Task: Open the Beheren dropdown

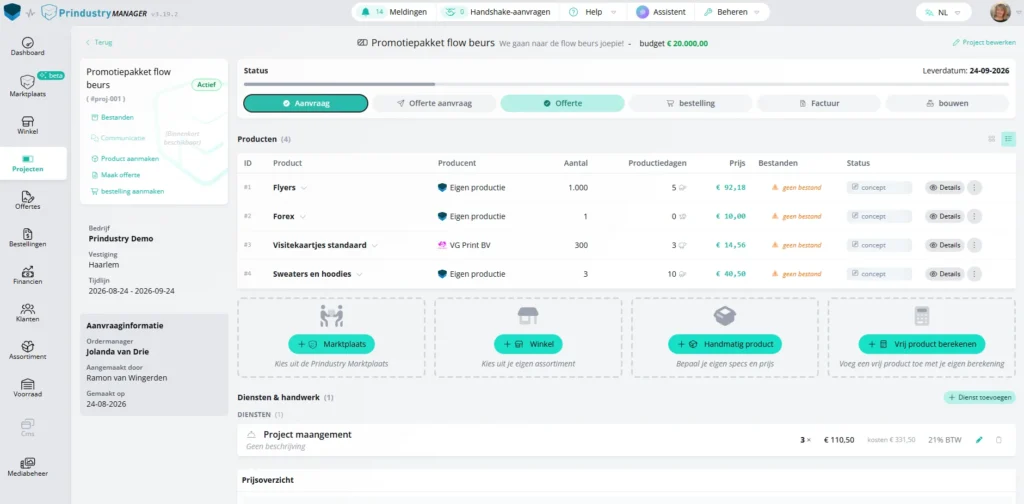Action: (x=731, y=12)
